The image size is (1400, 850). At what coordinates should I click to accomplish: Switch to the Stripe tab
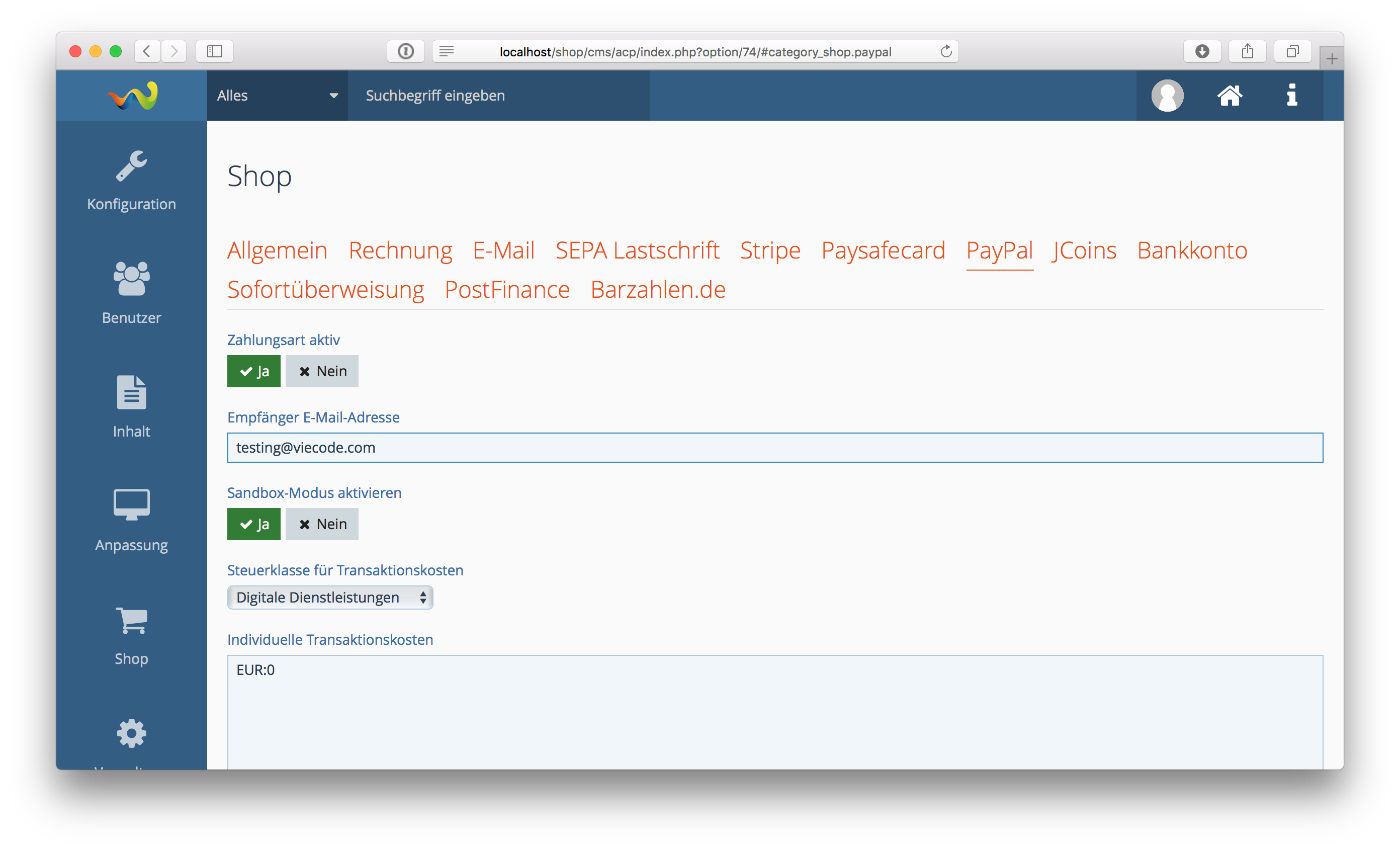770,251
